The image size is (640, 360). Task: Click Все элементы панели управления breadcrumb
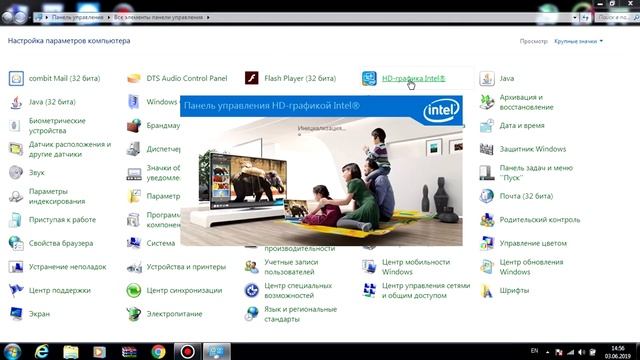pos(158,18)
